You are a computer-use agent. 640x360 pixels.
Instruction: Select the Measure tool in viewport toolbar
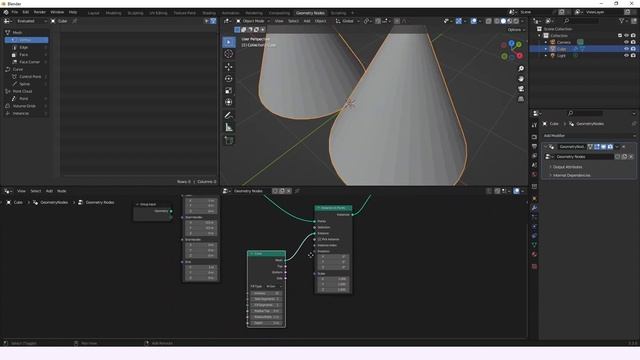point(229,128)
